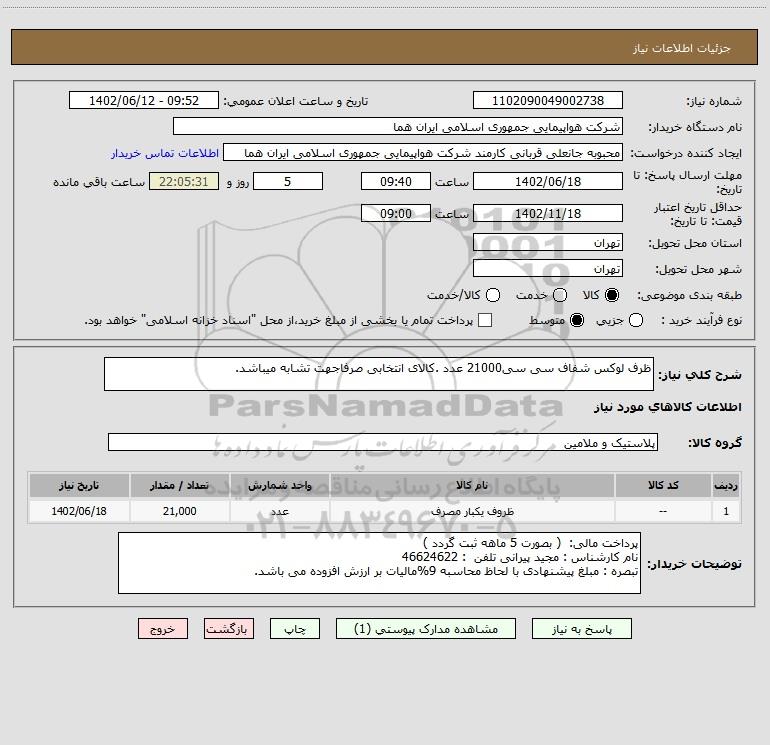Click price validity date 1402/11/18 field

[x=548, y=213]
